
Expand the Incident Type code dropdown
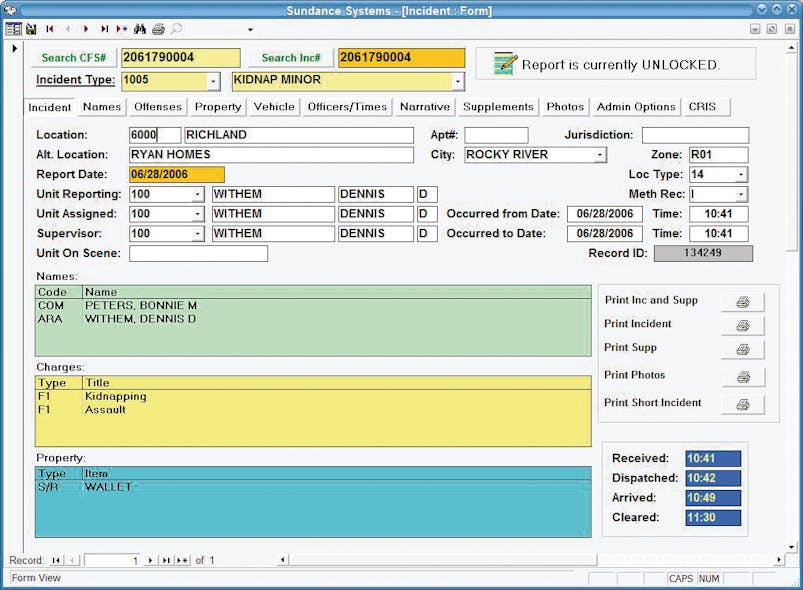coord(213,81)
